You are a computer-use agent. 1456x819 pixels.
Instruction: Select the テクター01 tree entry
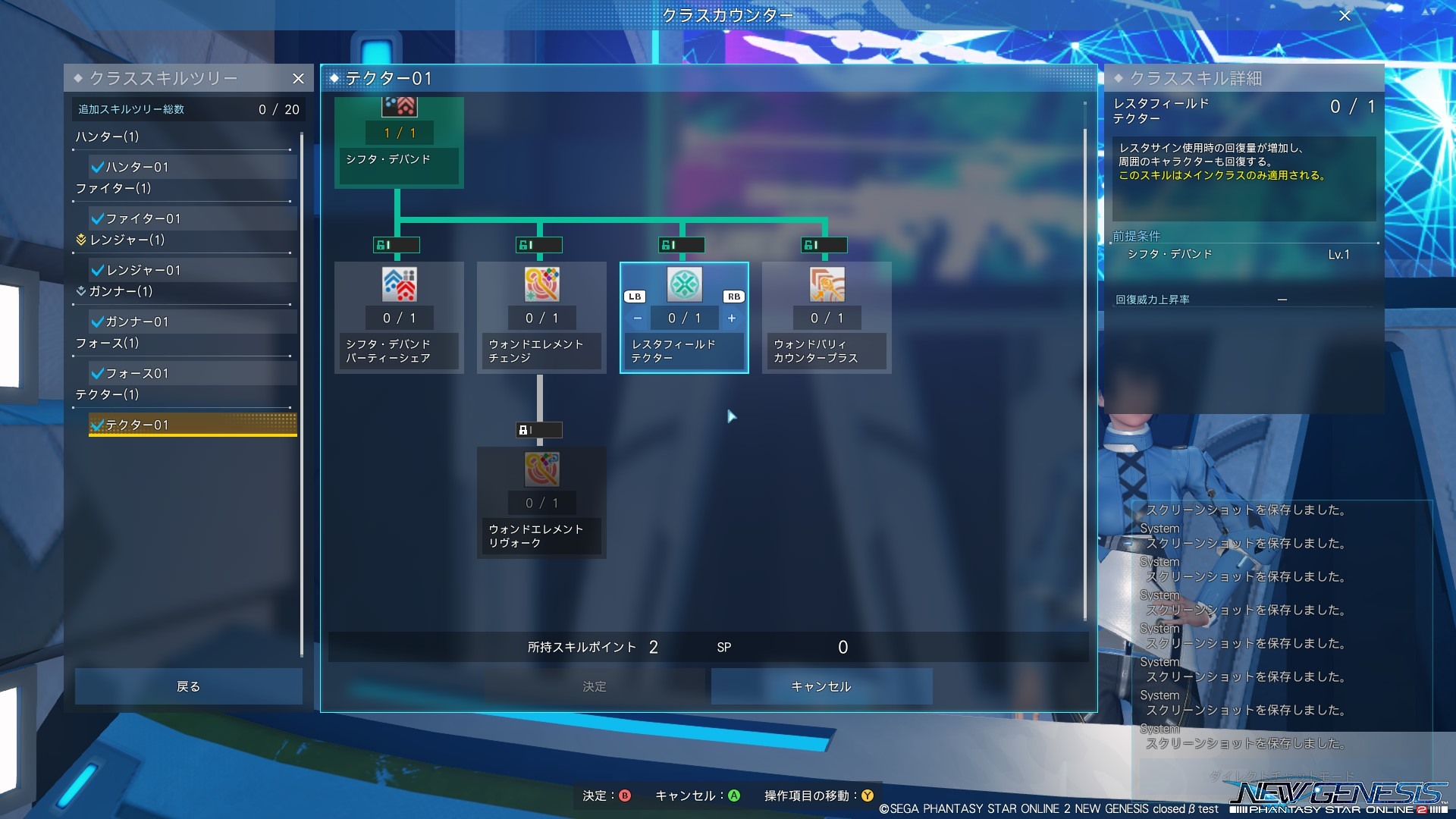(193, 425)
